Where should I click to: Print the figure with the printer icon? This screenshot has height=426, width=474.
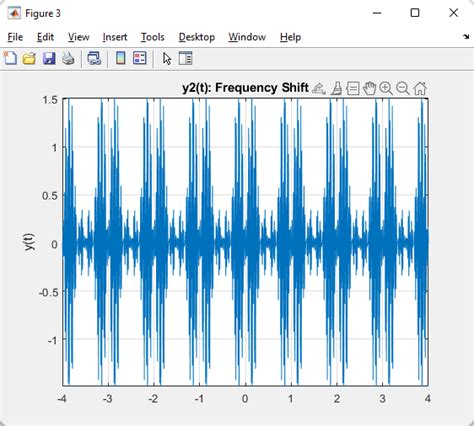(68, 58)
